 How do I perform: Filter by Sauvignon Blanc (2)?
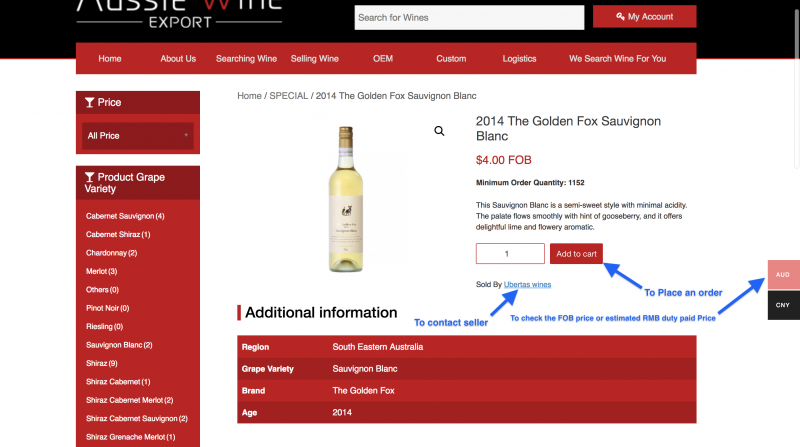[119, 345]
